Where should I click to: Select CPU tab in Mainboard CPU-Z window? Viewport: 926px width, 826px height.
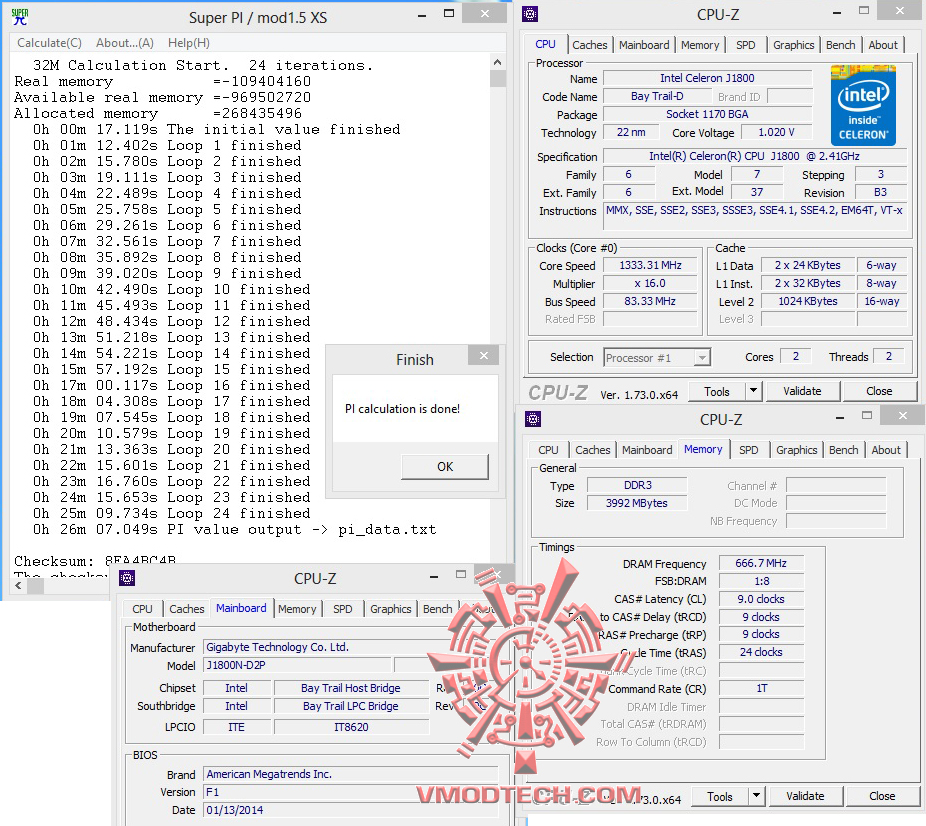tap(142, 609)
